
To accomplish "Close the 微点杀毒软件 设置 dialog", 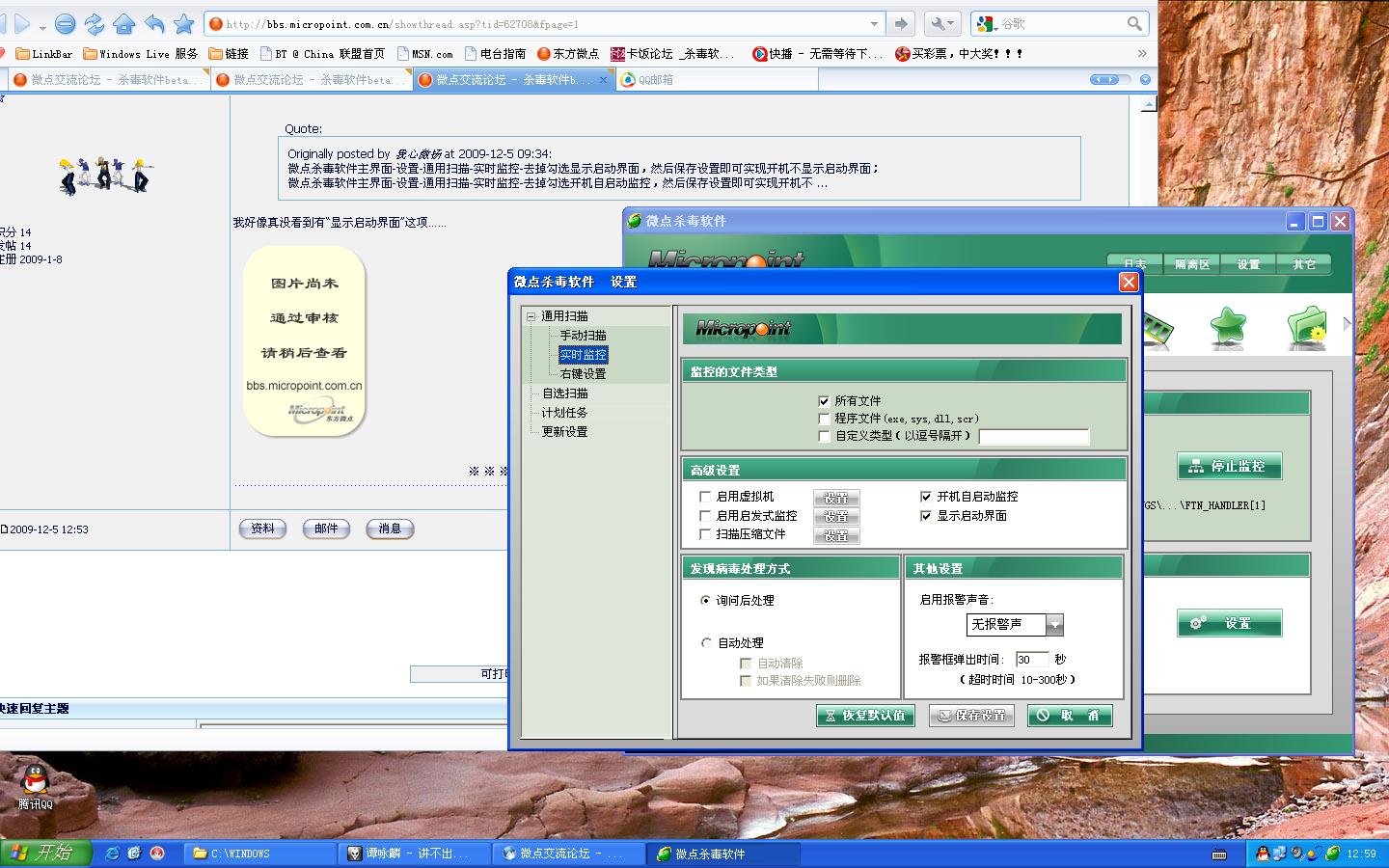I will tap(1129, 282).
